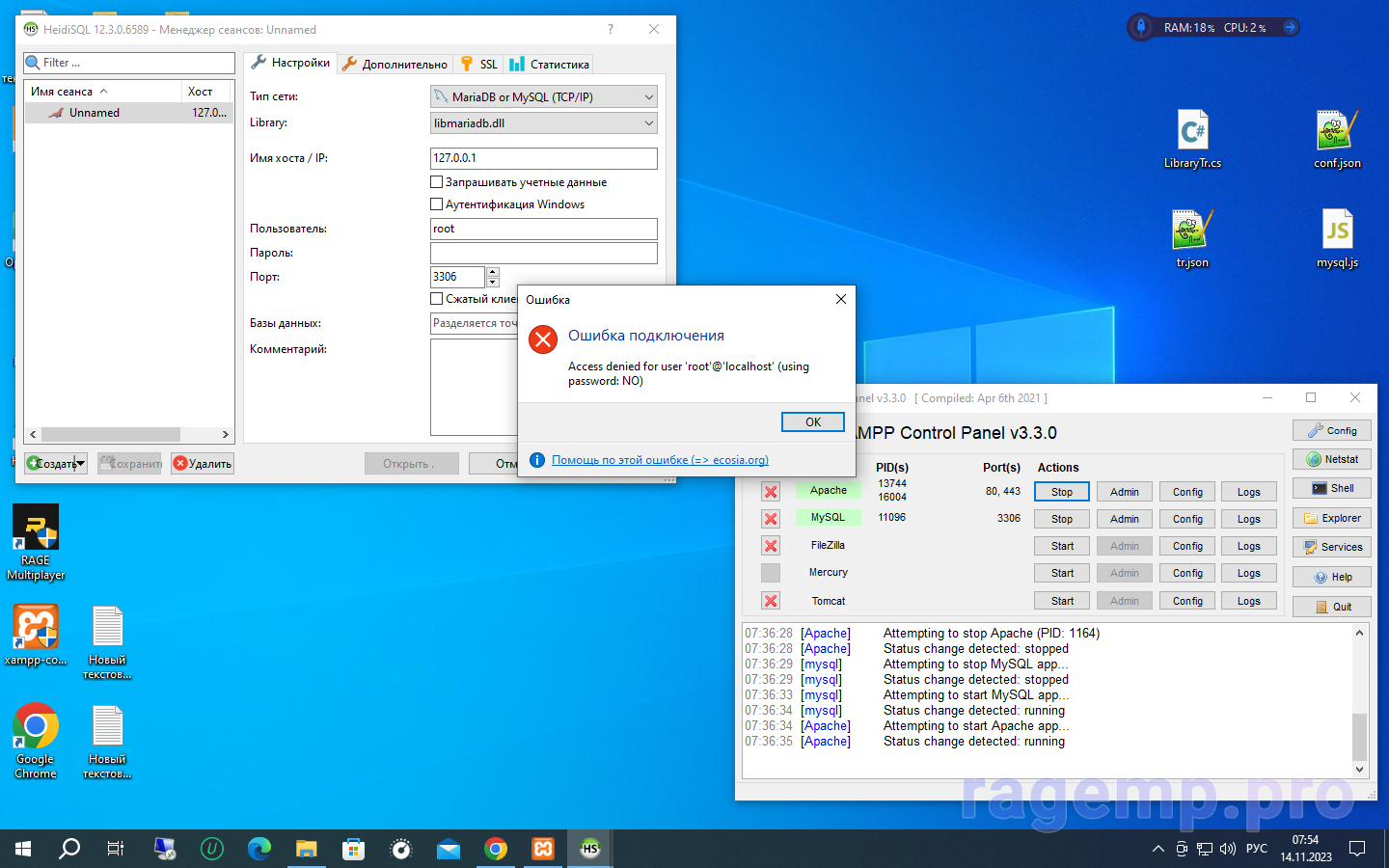Click the Apache service module X icon
The height and width of the screenshot is (868, 1389).
tap(771, 491)
